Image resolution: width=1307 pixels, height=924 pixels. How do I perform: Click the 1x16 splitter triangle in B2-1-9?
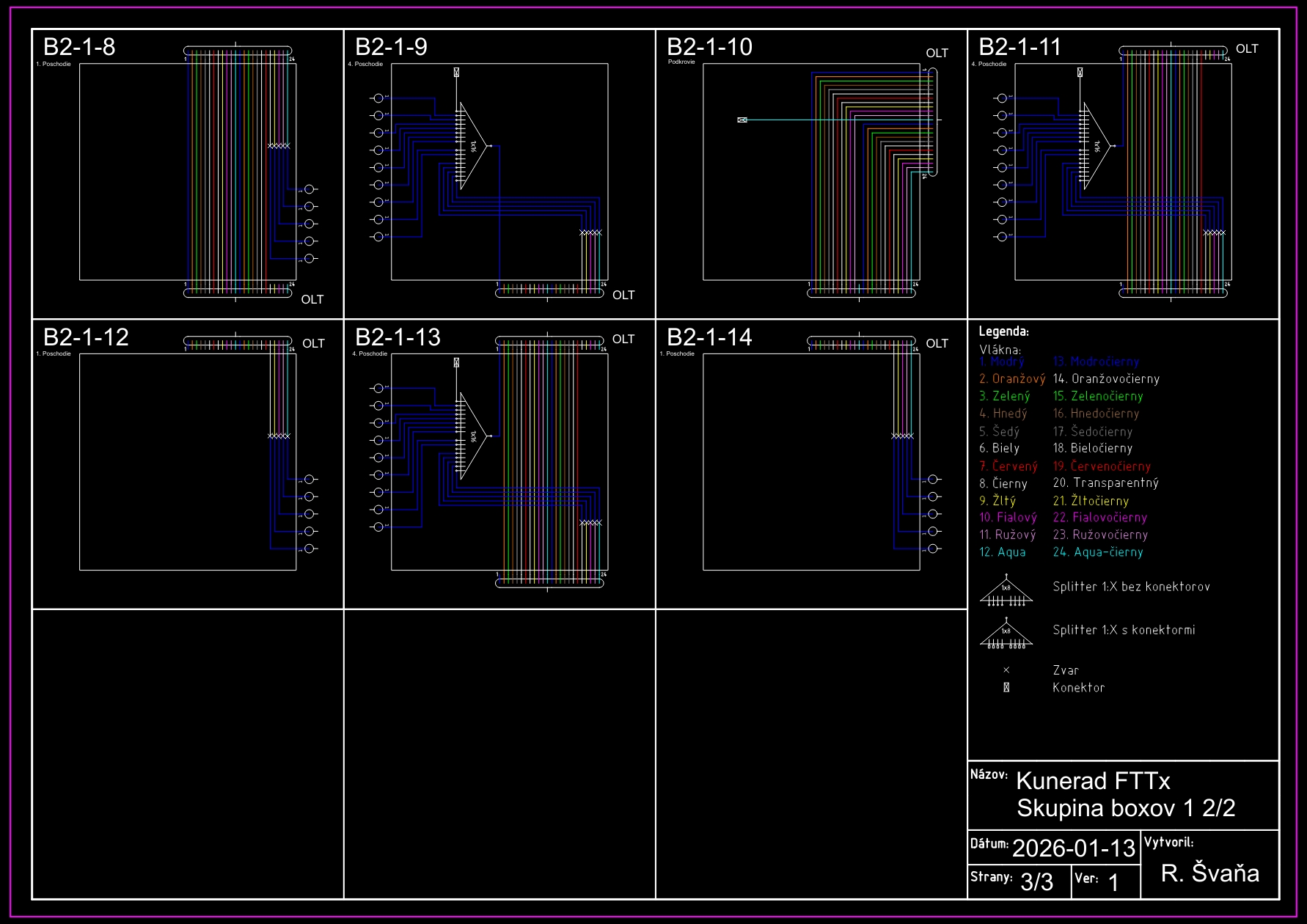(471, 146)
